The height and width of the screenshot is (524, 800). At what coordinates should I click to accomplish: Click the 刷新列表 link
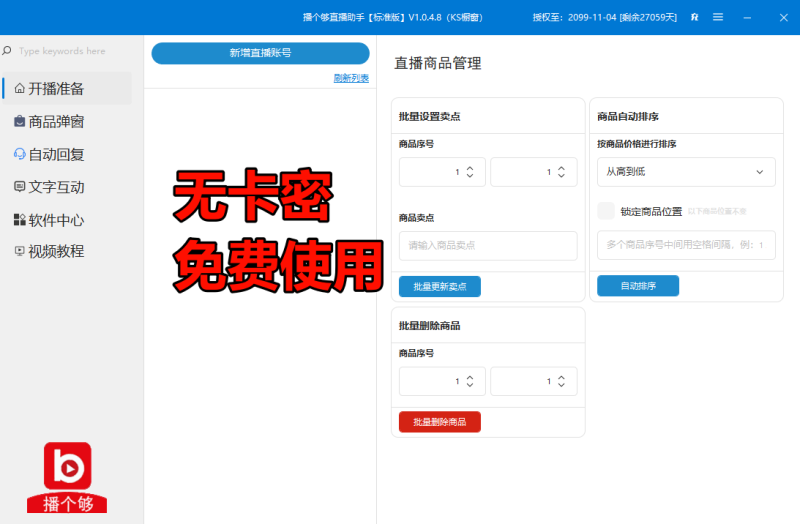point(351,78)
